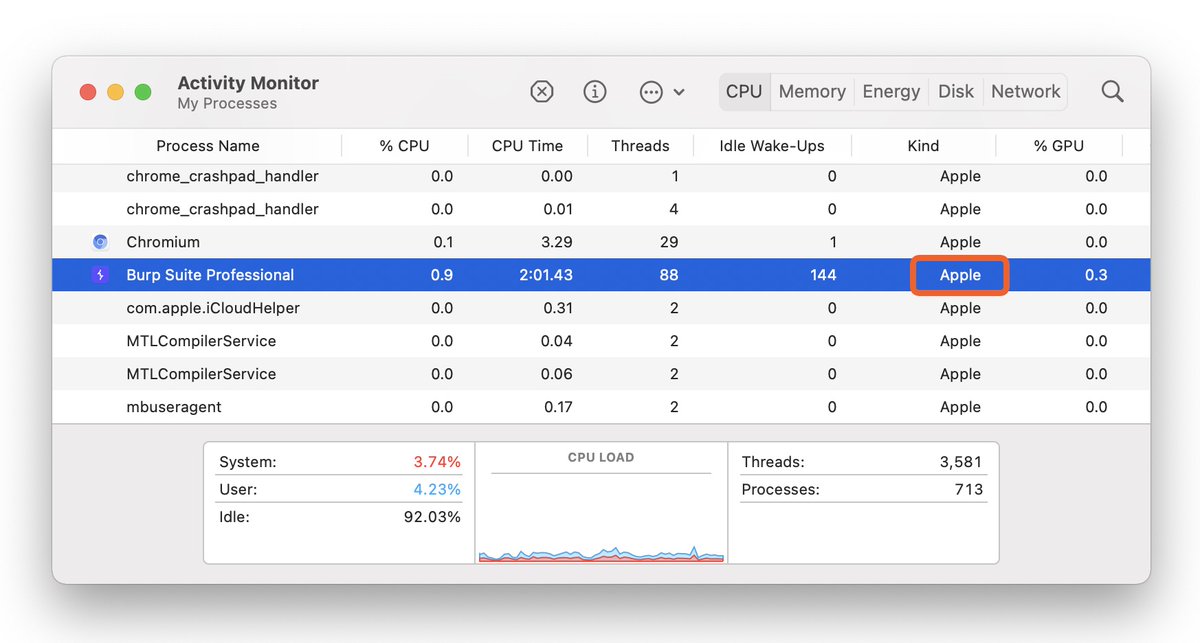This screenshot has height=643, width=1200.
Task: Select the Burp Suite Professional process name
Action: [x=210, y=275]
